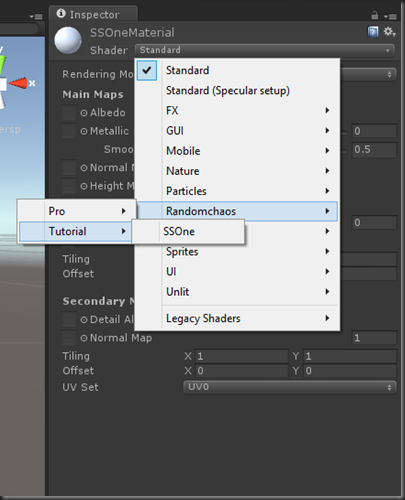Pick texture using Albedo circle selector
This screenshot has height=500, width=405.
84,113
